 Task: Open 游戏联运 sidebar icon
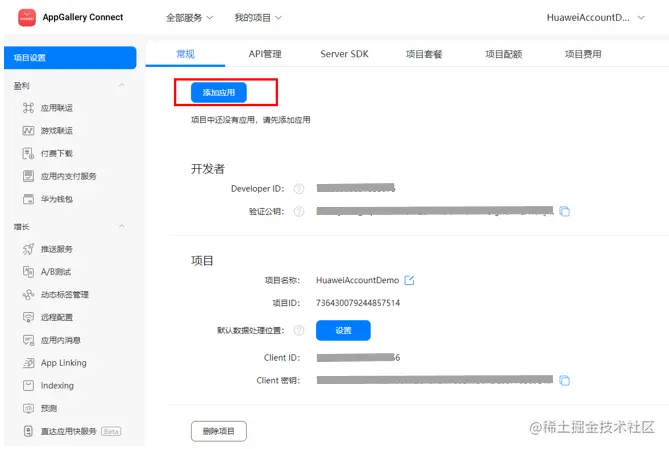28,131
